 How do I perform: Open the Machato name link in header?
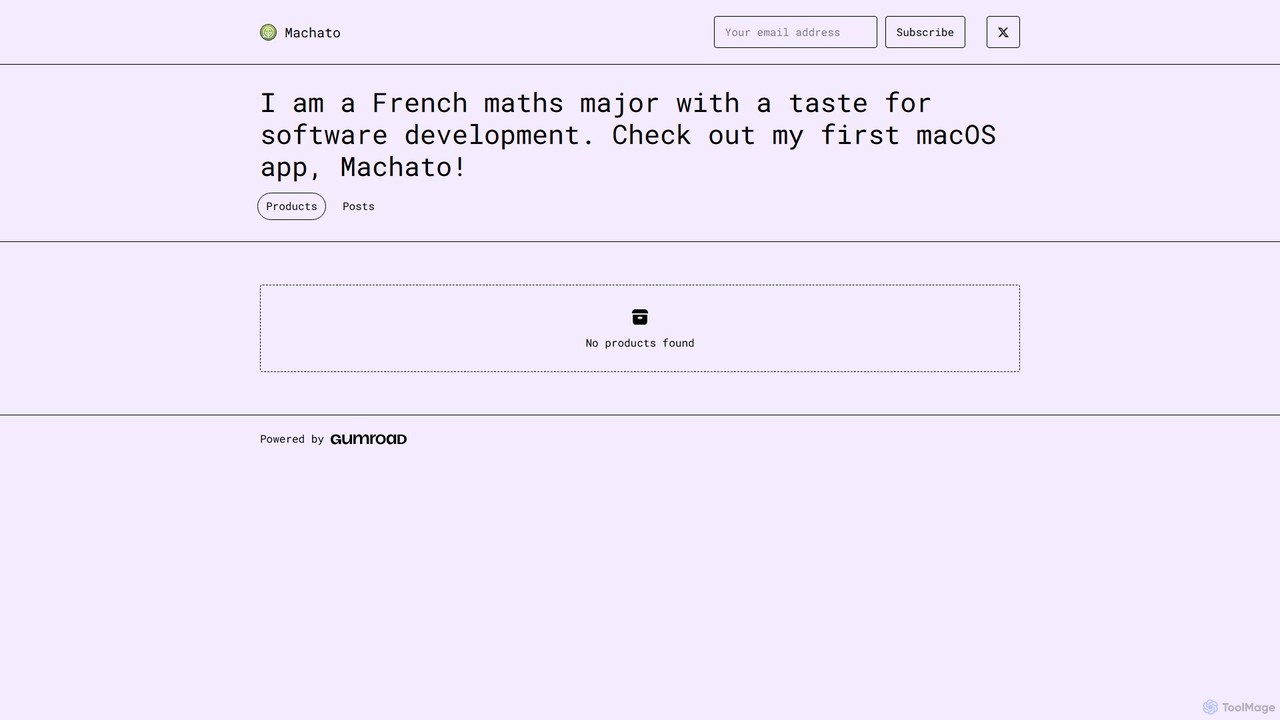[312, 33]
